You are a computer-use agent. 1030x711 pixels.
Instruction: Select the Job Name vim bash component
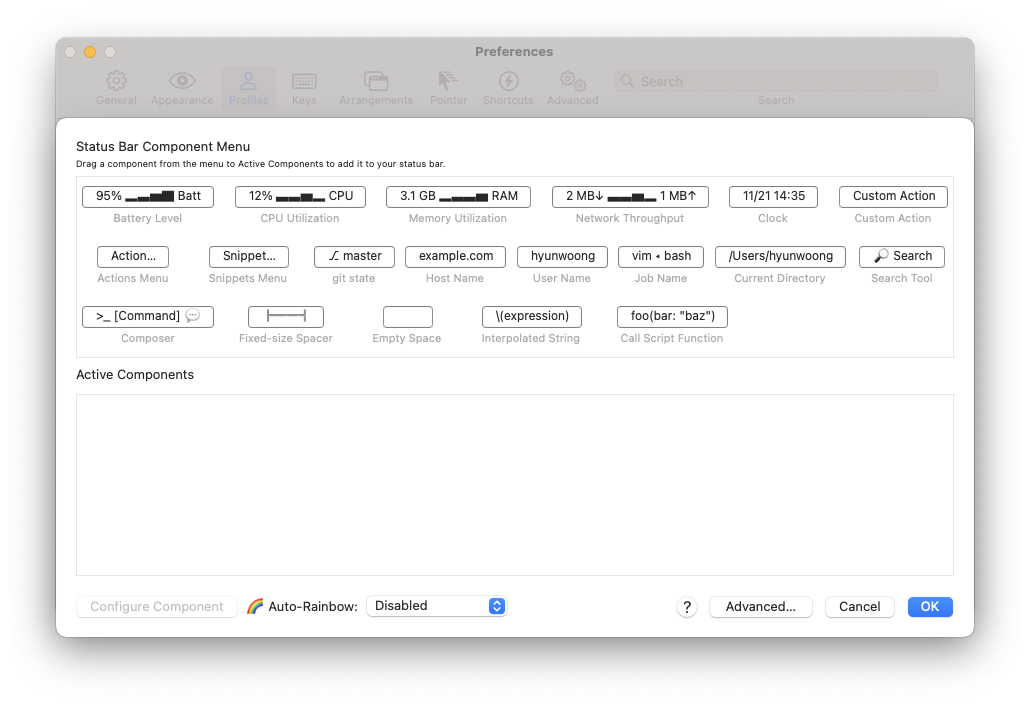pyautogui.click(x=661, y=256)
